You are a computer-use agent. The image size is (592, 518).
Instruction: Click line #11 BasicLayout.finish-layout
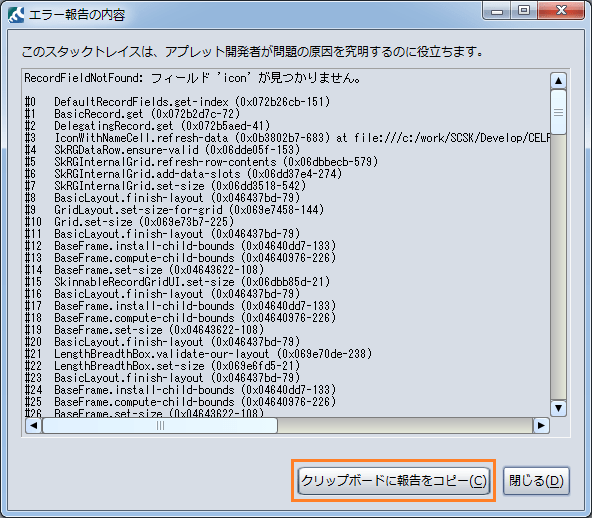click(x=162, y=234)
